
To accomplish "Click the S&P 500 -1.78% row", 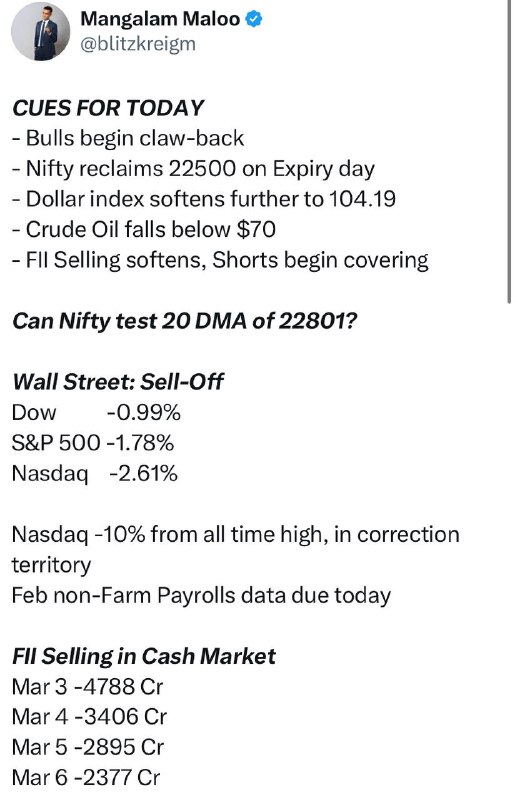I will point(92,443).
